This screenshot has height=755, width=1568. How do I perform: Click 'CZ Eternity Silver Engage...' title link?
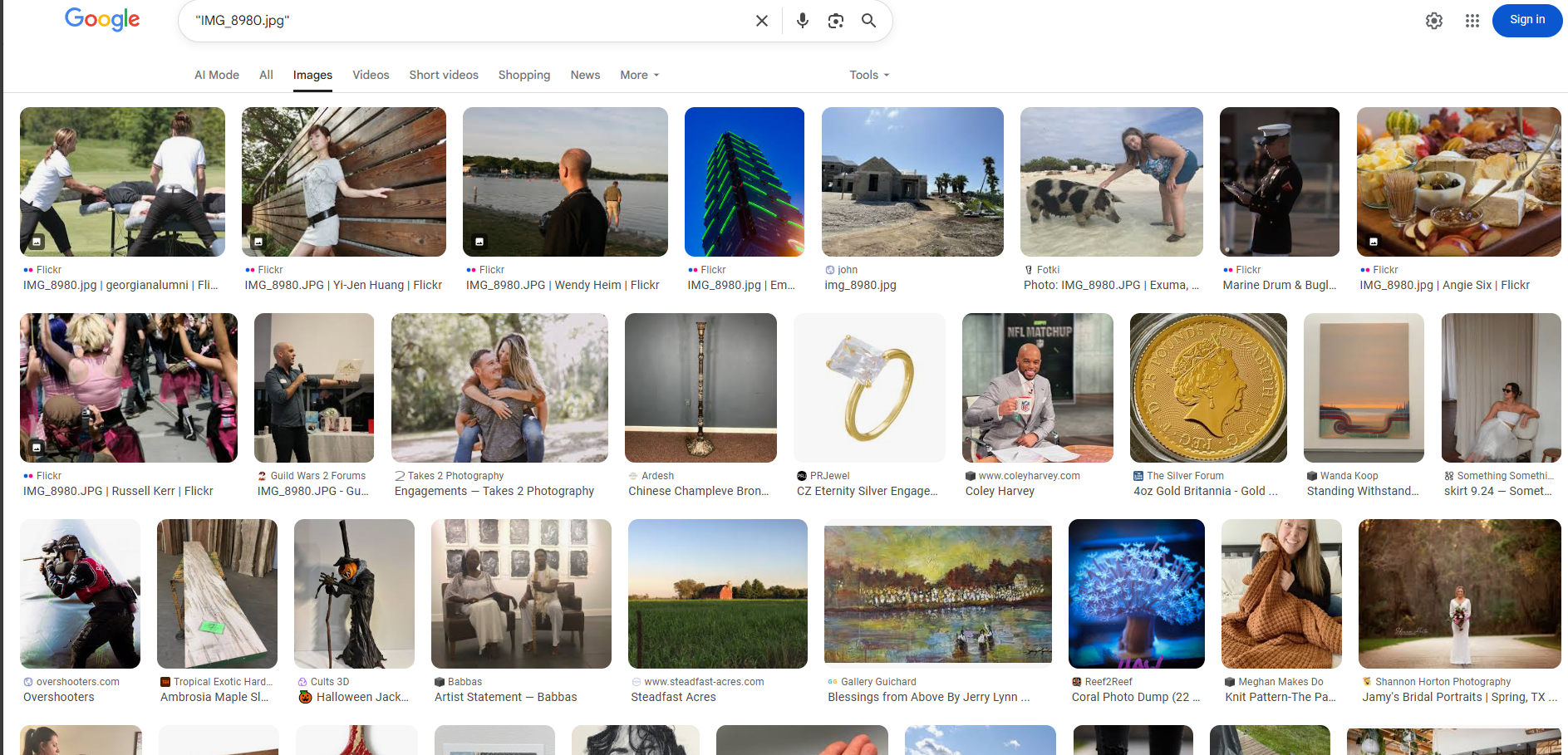coord(868,491)
